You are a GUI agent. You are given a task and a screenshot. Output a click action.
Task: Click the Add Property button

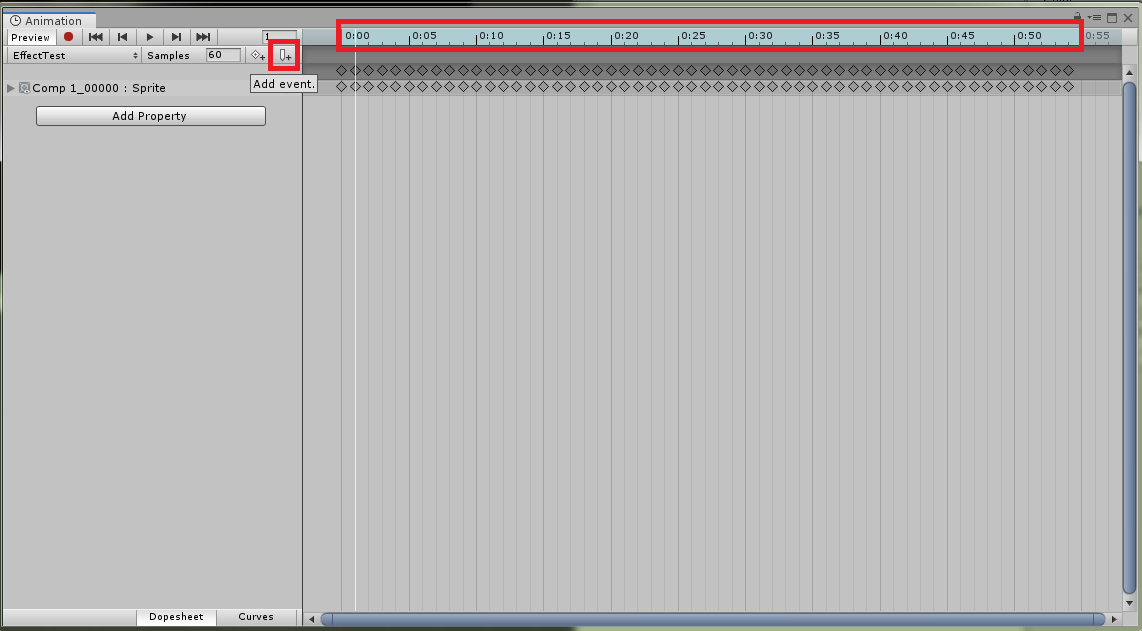[x=151, y=116]
